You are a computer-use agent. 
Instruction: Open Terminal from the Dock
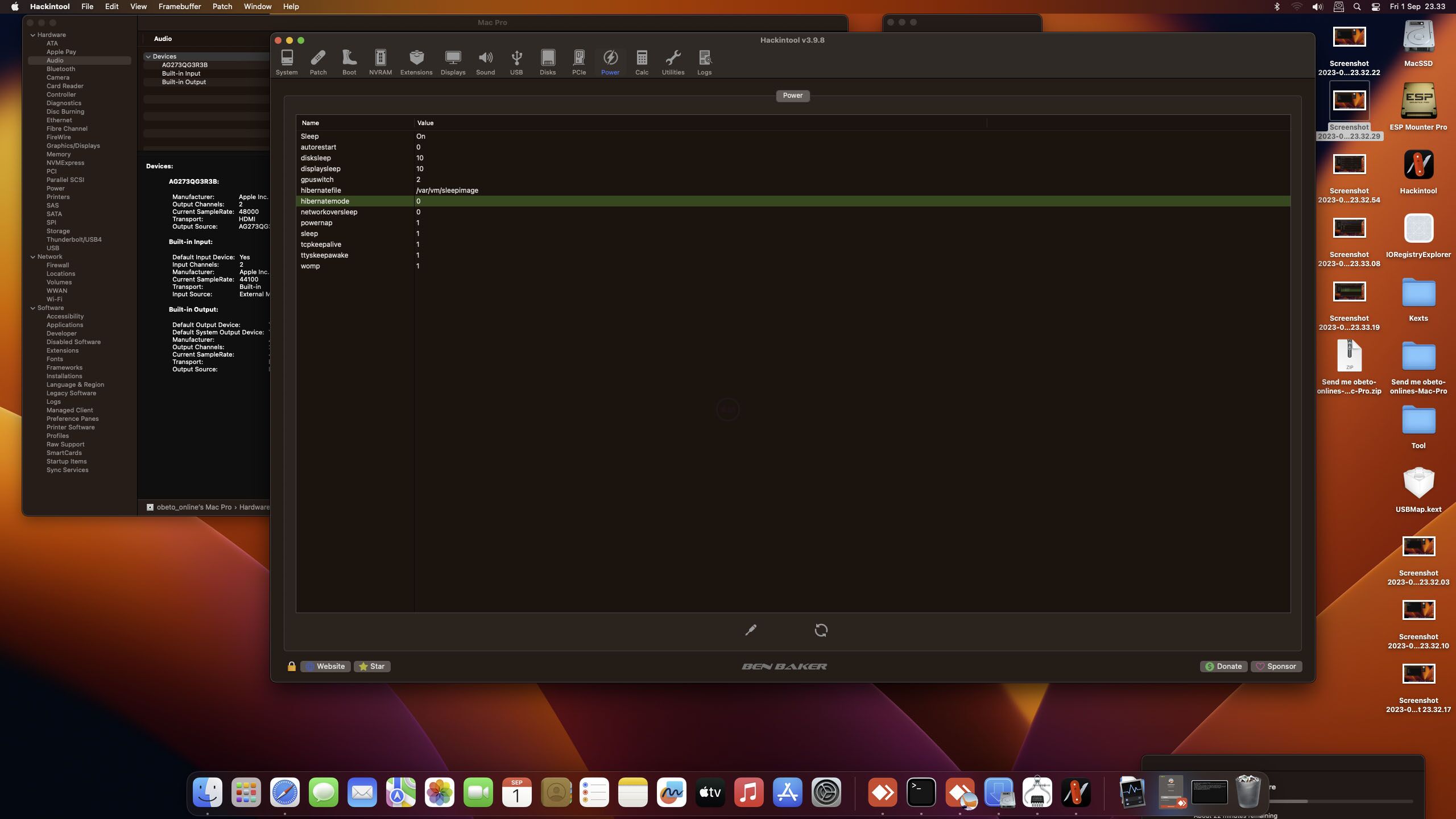921,792
